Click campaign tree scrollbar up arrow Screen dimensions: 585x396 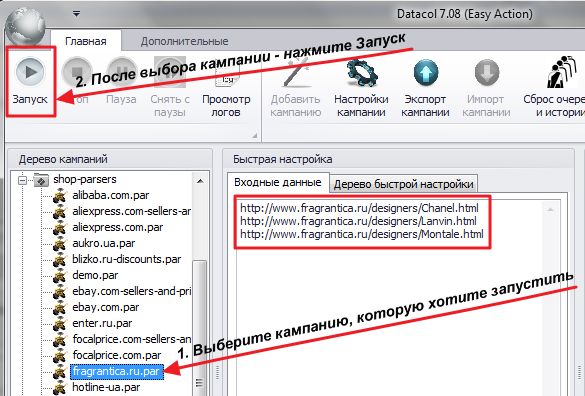[200, 181]
